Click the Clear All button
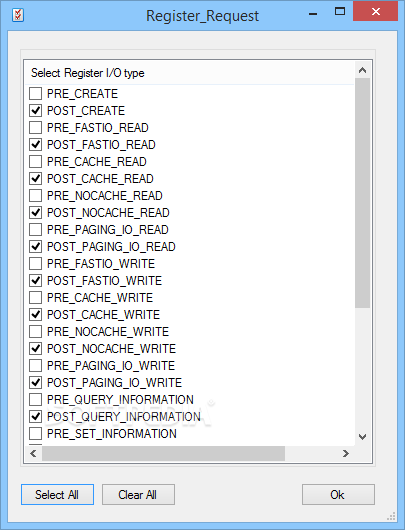Viewport: 405px width, 530px height. tap(138, 495)
